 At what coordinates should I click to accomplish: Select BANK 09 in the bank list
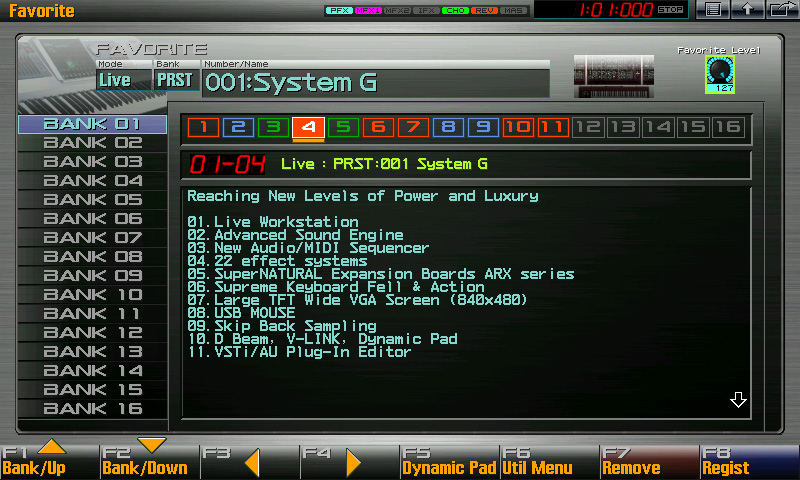(x=92, y=275)
